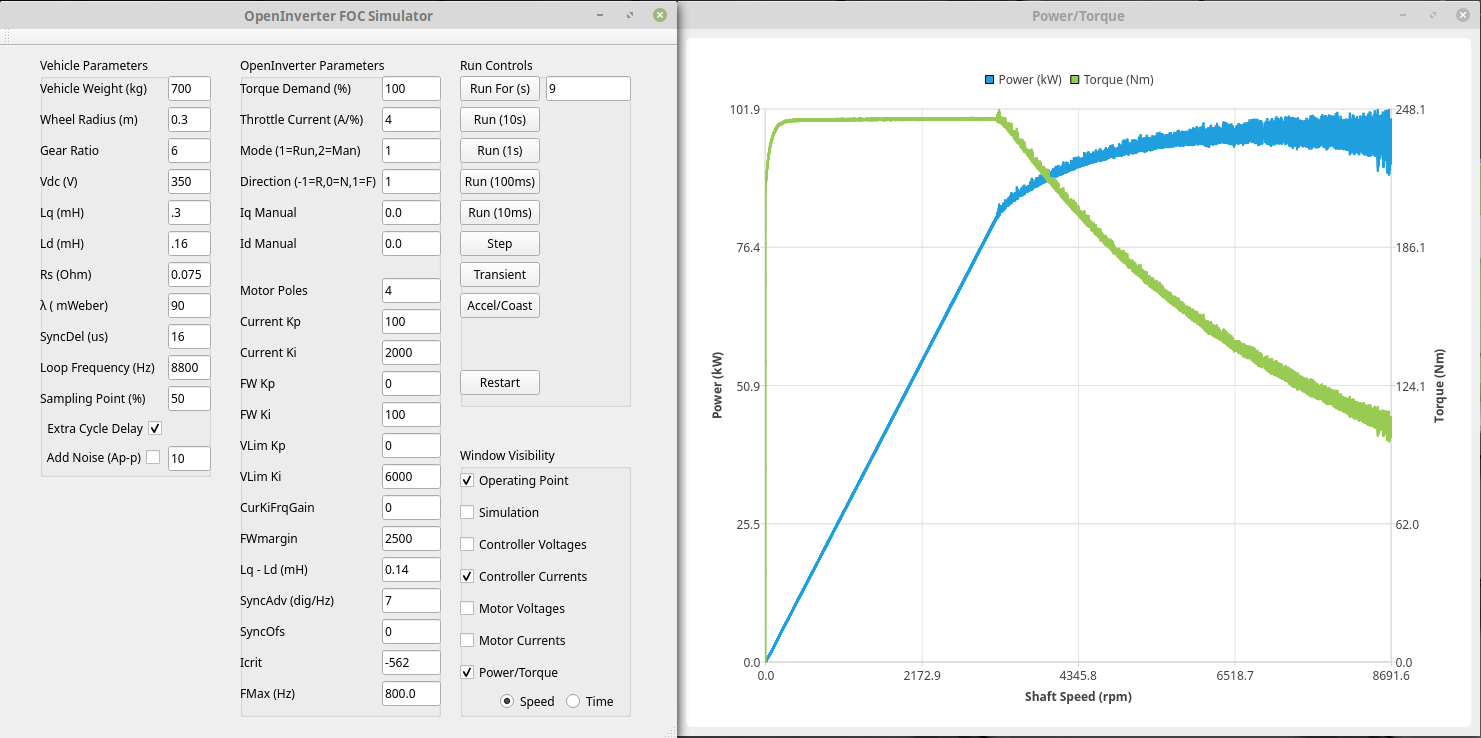Viewport: 1481px width, 738px height.
Task: Enable Motor Voltages visibility
Action: (467, 608)
